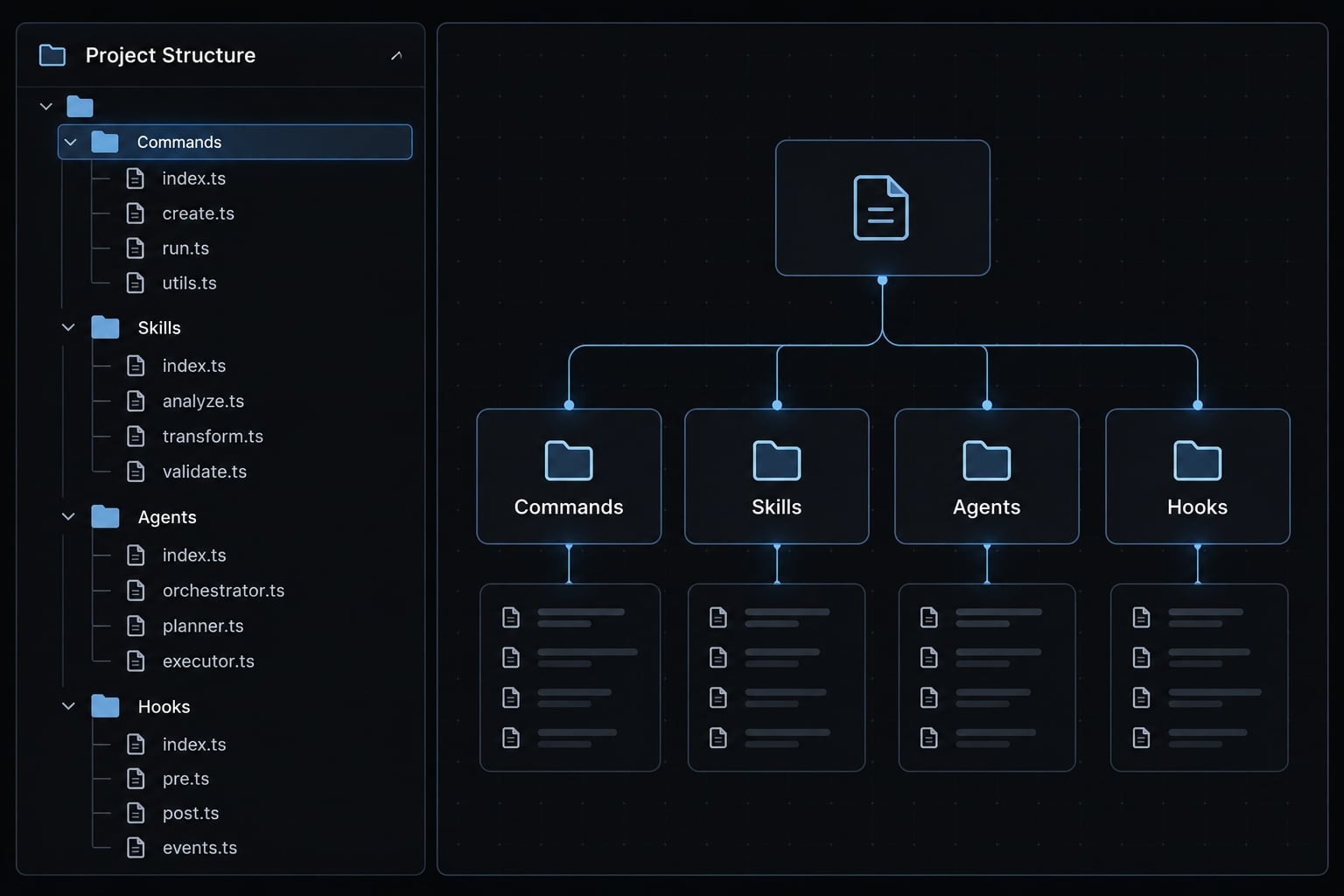The height and width of the screenshot is (896, 1344).
Task: Collapse the root folder chevron
Action: tap(46, 107)
